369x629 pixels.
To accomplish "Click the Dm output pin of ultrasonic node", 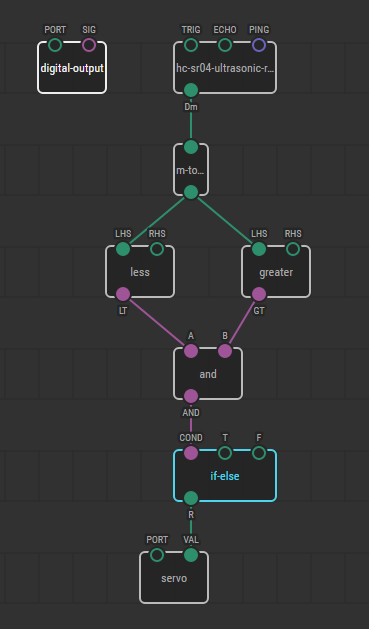I will (191, 90).
